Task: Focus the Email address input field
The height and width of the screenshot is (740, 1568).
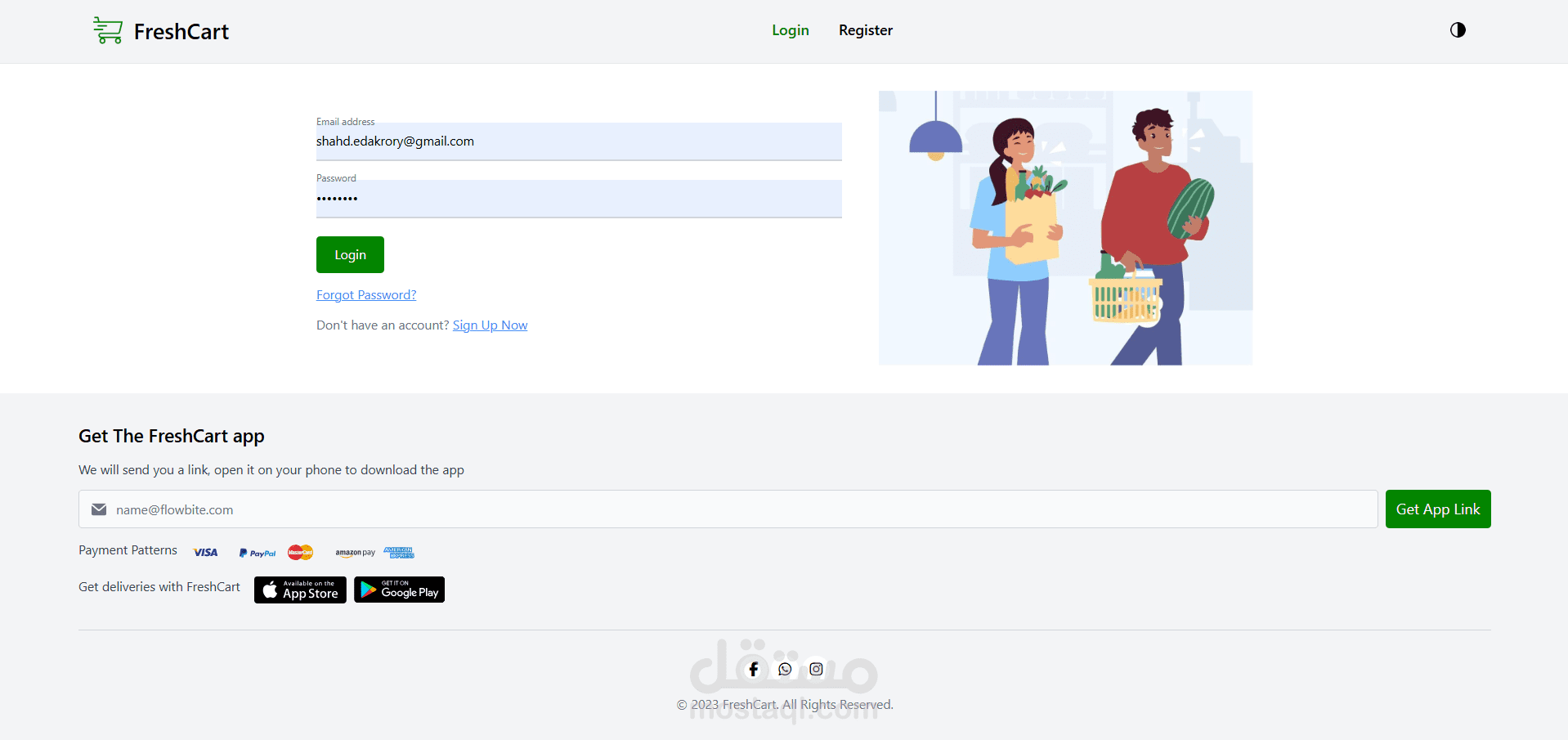Action: 579,141
